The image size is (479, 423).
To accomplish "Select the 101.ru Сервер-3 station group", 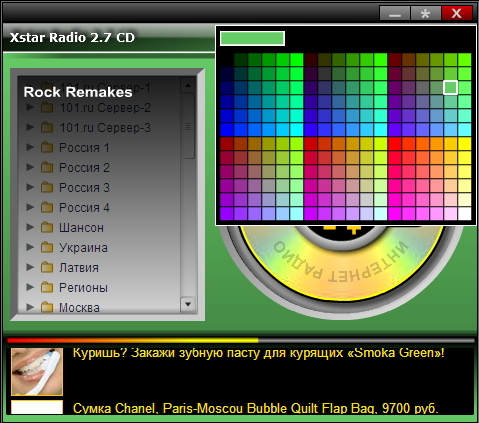I will pyautogui.click(x=105, y=128).
